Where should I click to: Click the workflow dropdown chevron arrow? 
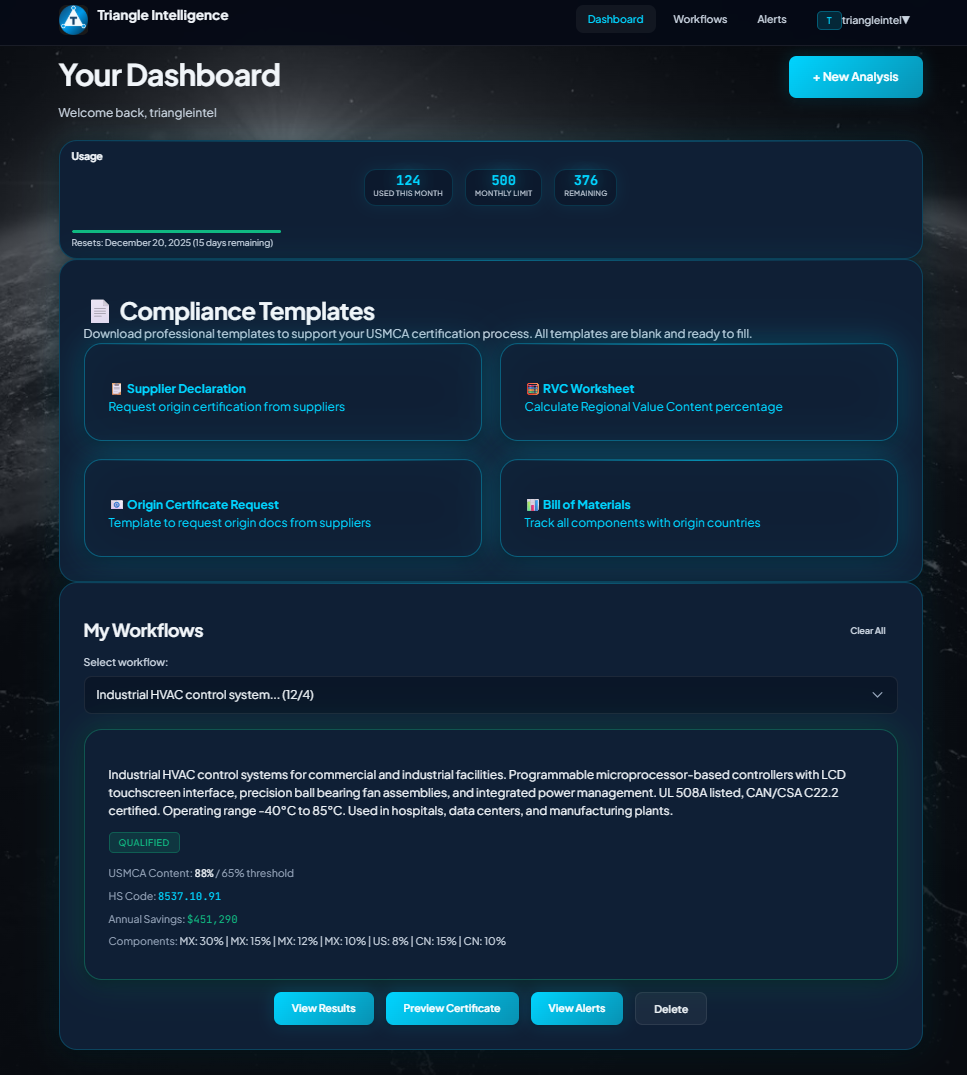point(877,694)
